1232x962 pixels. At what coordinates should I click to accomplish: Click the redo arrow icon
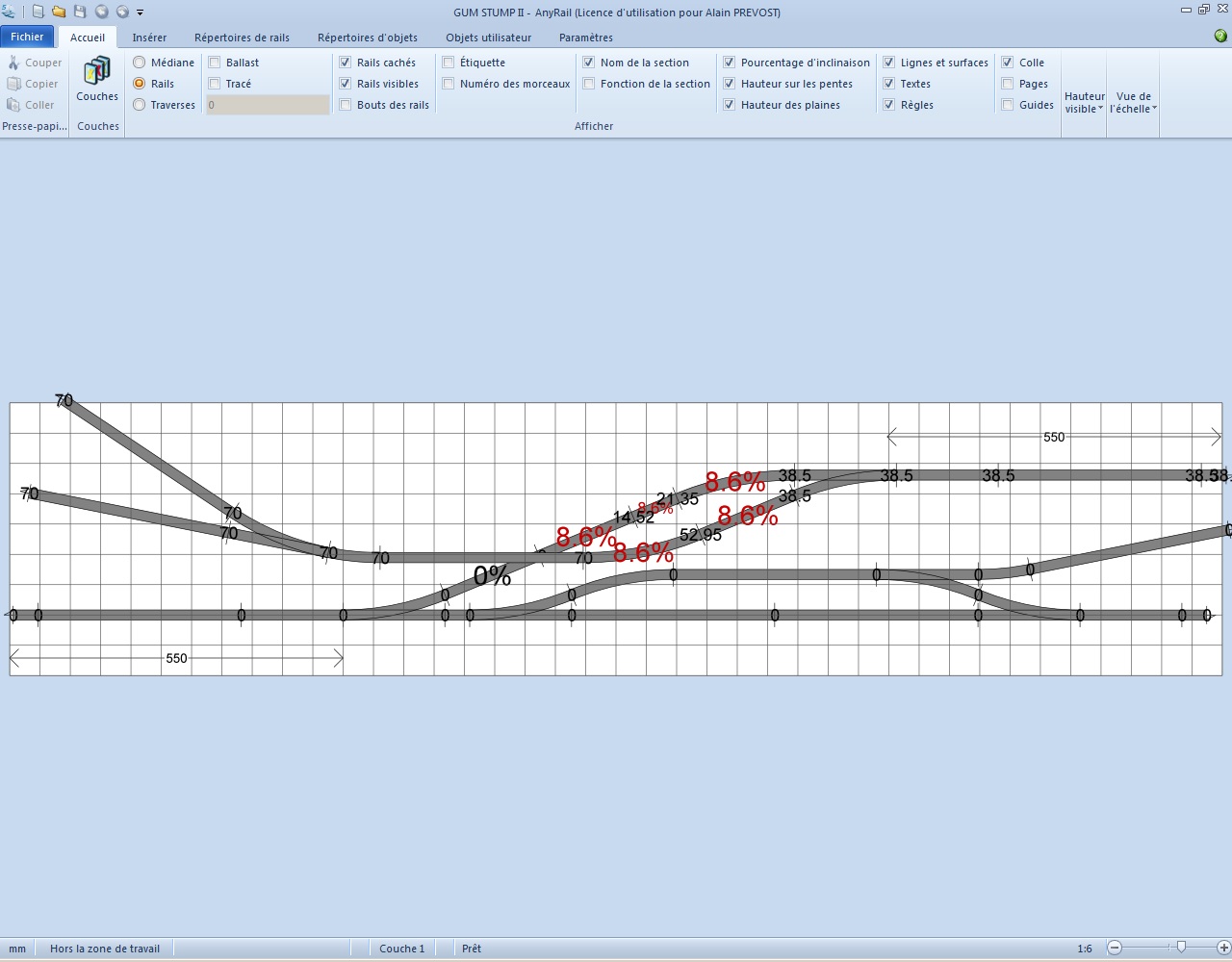122,12
